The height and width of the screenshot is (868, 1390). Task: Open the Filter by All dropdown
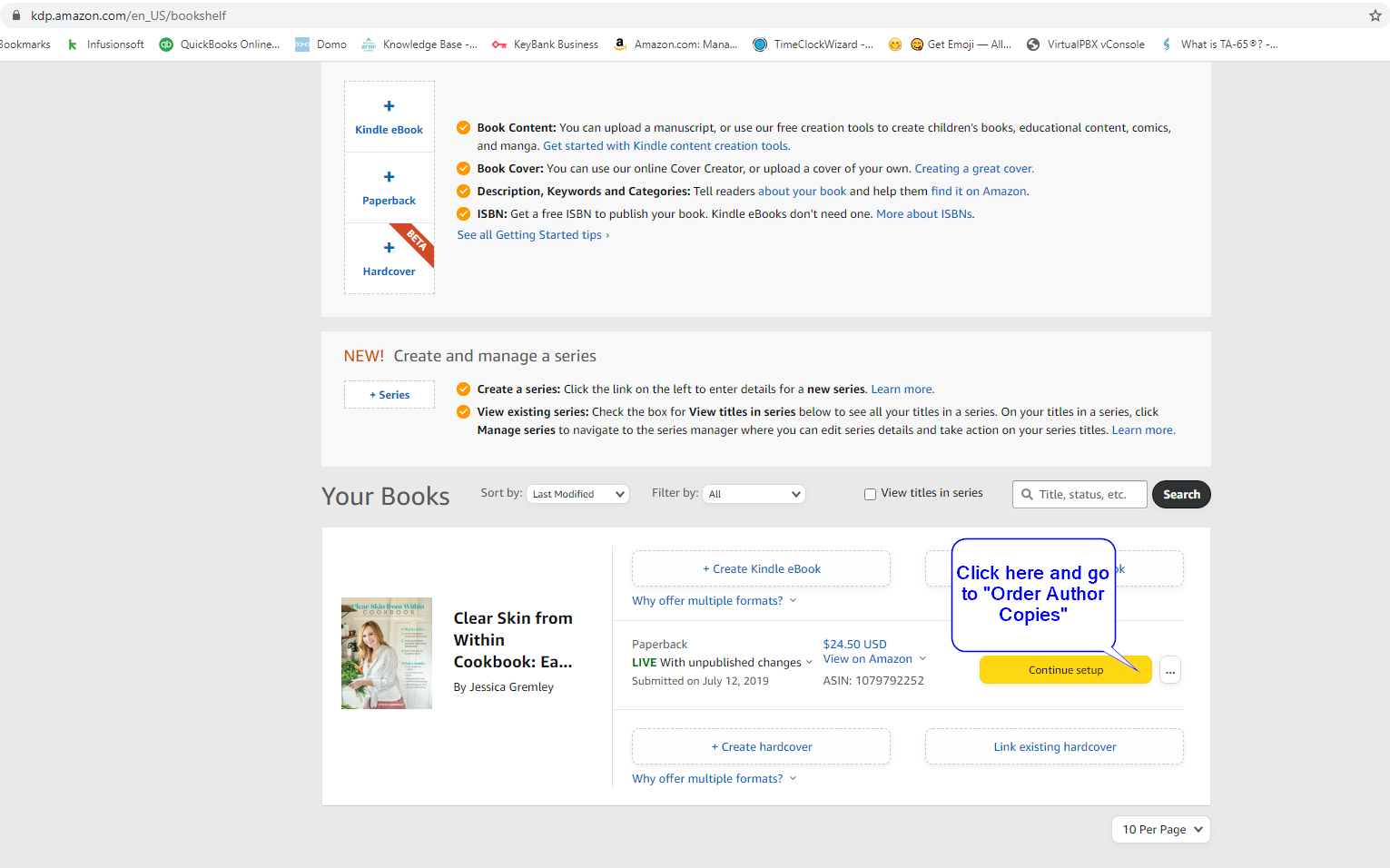tap(754, 494)
